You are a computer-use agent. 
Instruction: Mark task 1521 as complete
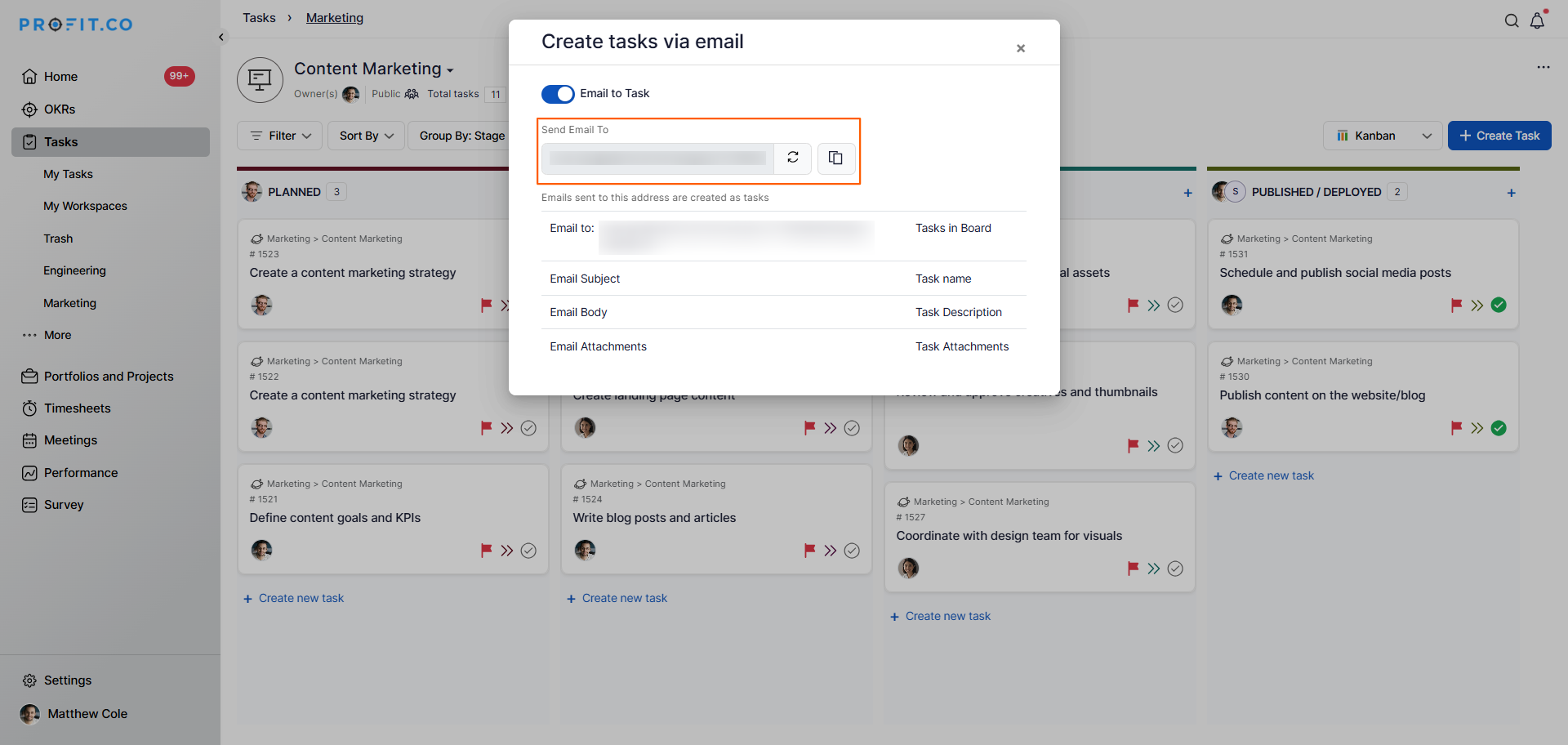tap(528, 551)
